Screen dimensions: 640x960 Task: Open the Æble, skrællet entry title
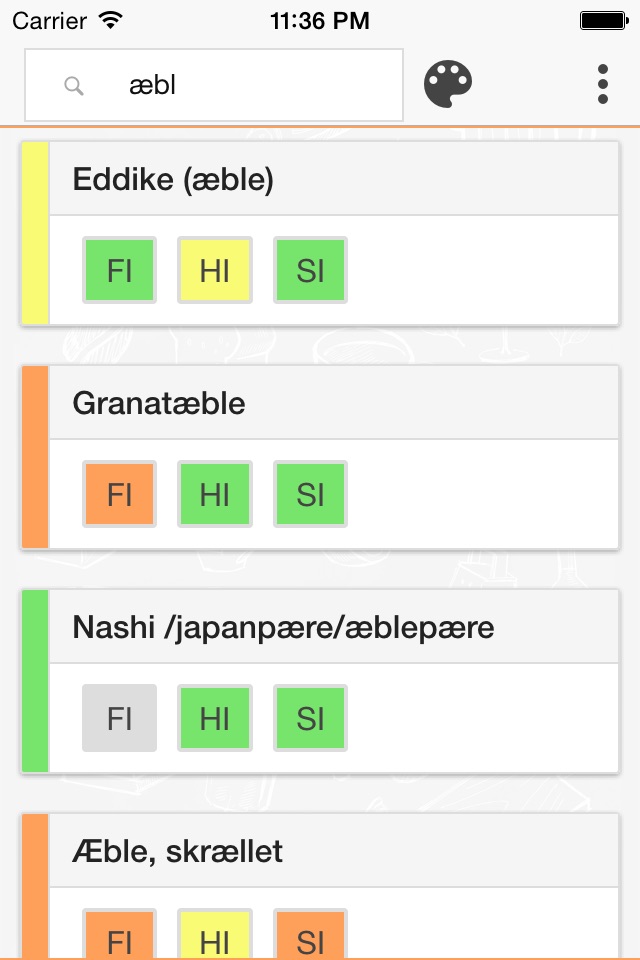tap(178, 852)
